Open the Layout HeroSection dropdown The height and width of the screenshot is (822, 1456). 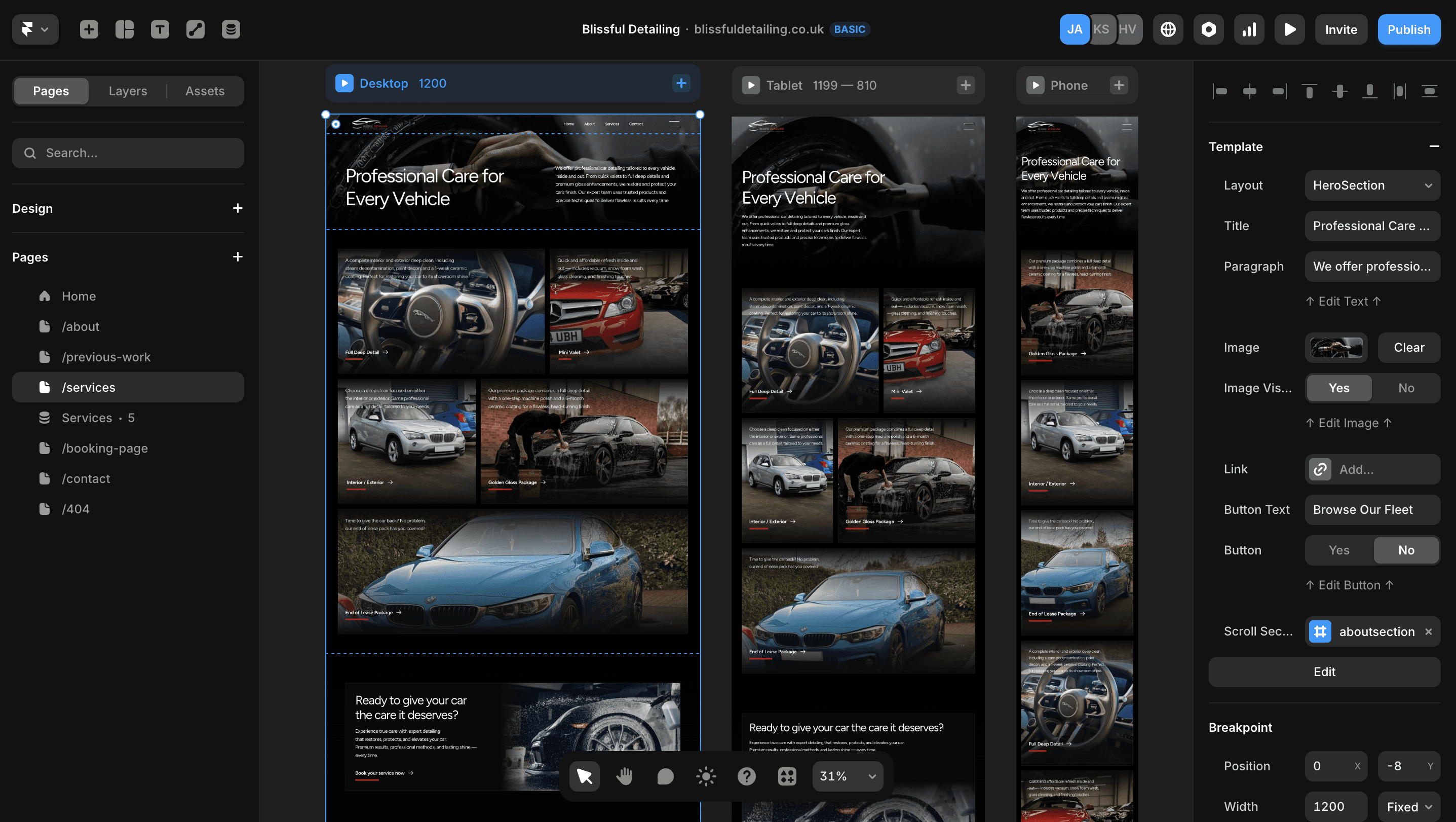[x=1372, y=185]
